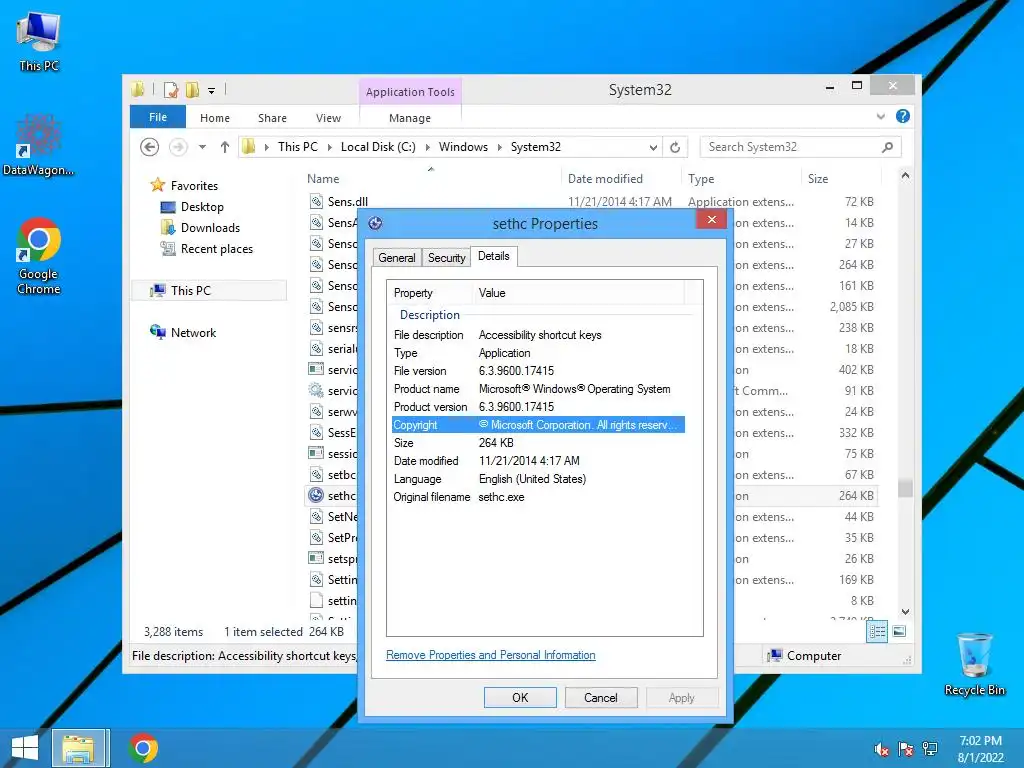The image size is (1024, 768).
Task: Select Desktop in navigation pane
Action: click(202, 207)
